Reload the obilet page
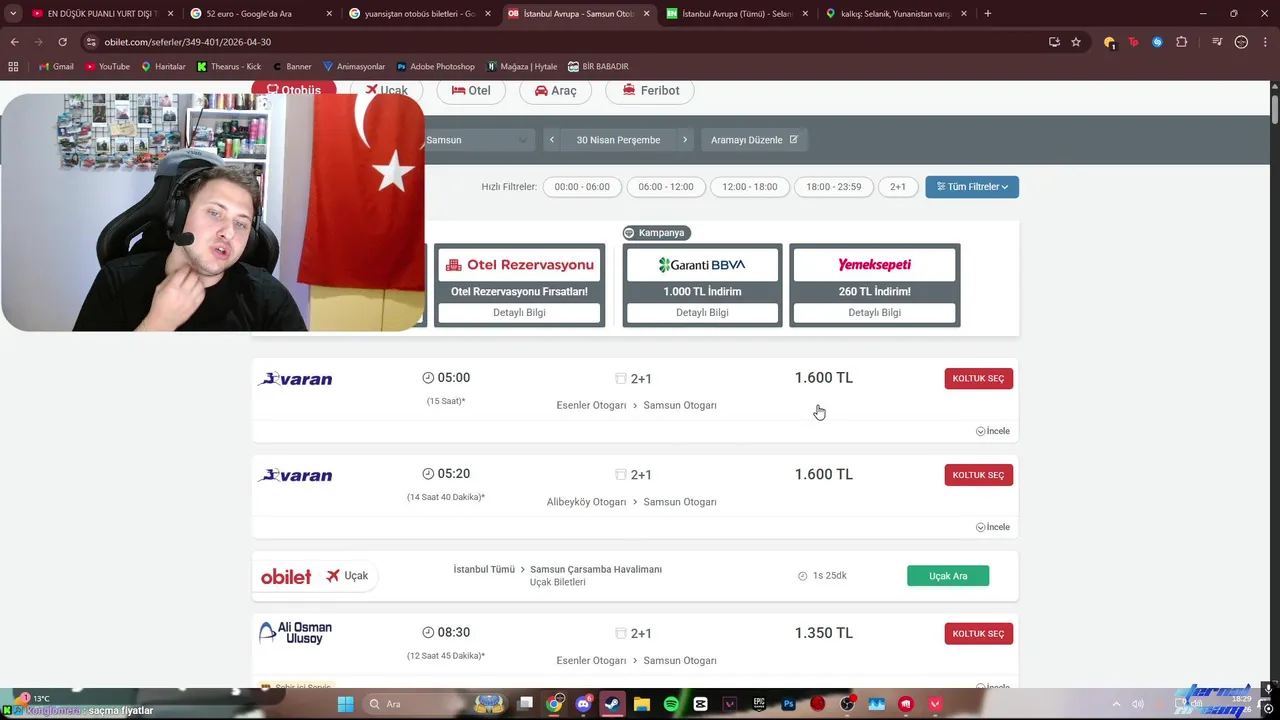The width and height of the screenshot is (1280, 720). tap(62, 42)
